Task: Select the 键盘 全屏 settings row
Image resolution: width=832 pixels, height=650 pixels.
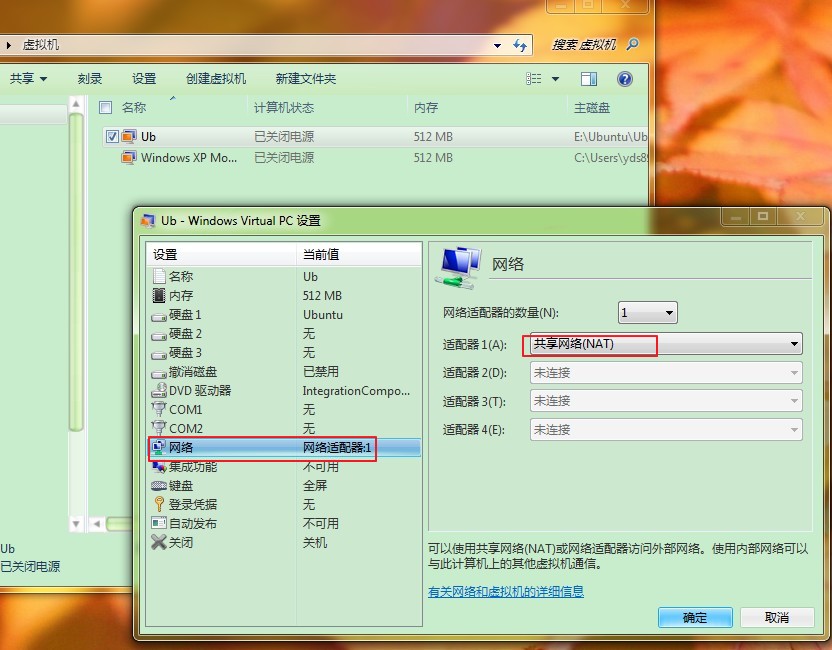Action: (284, 486)
